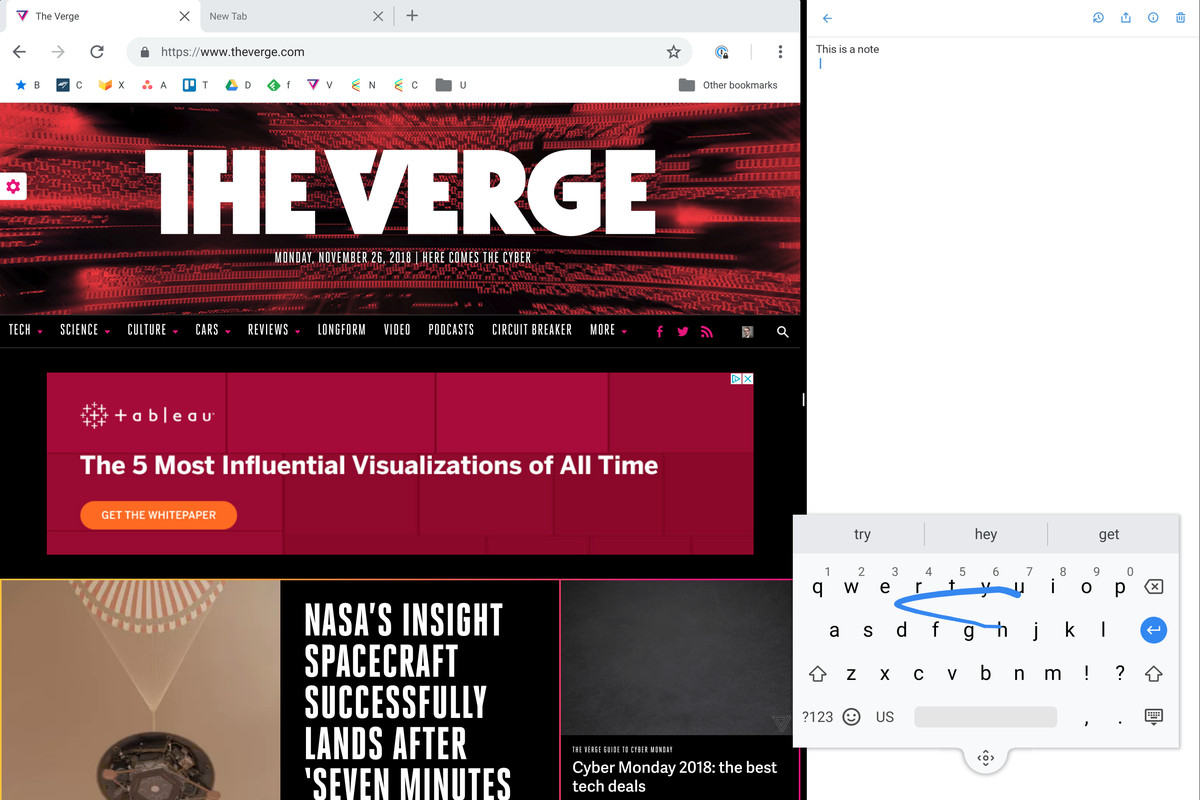The height and width of the screenshot is (800, 1200).
Task: Share the note using share icon
Action: pyautogui.click(x=1125, y=18)
